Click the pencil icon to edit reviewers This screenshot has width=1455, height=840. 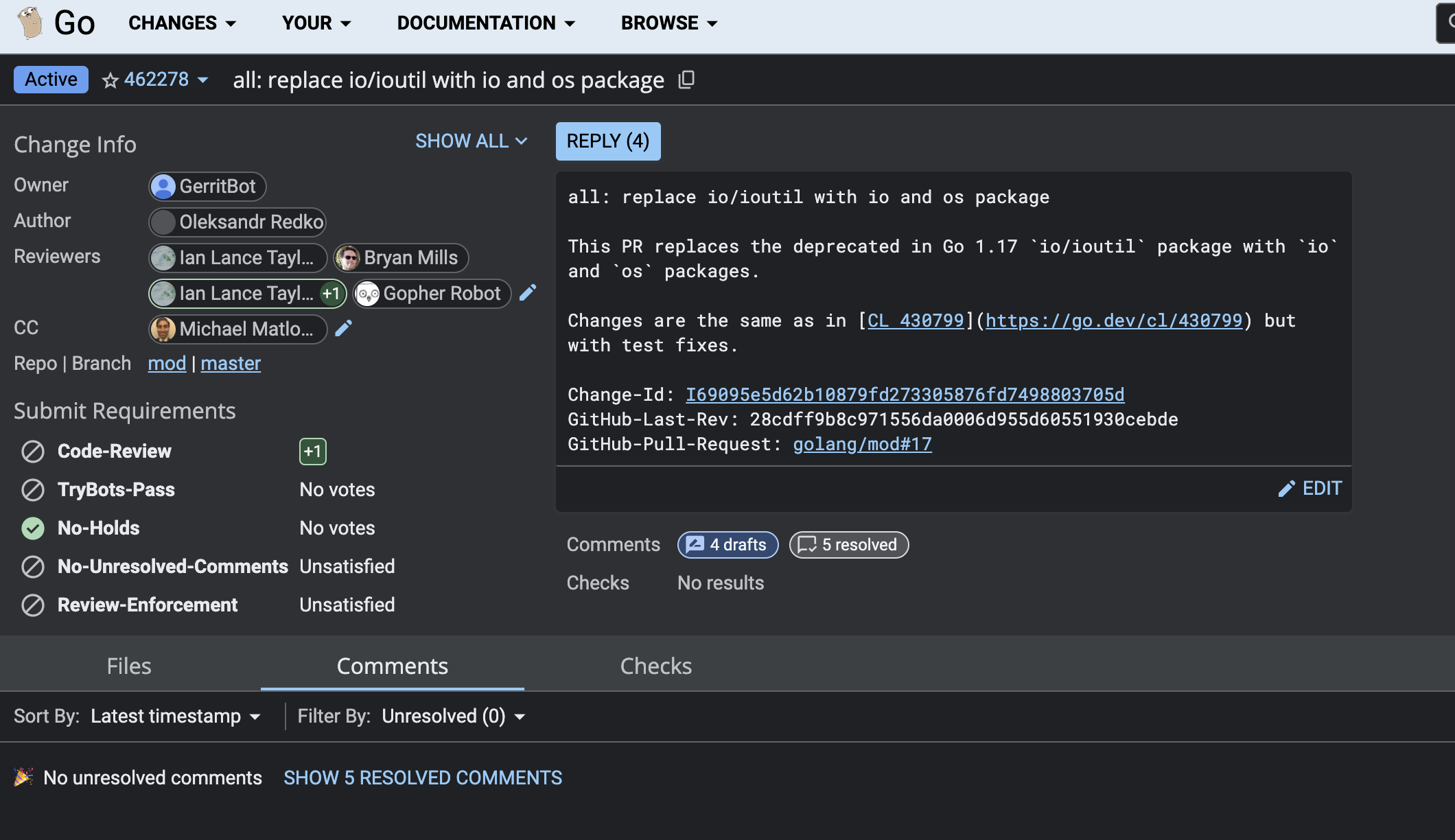pyautogui.click(x=527, y=293)
